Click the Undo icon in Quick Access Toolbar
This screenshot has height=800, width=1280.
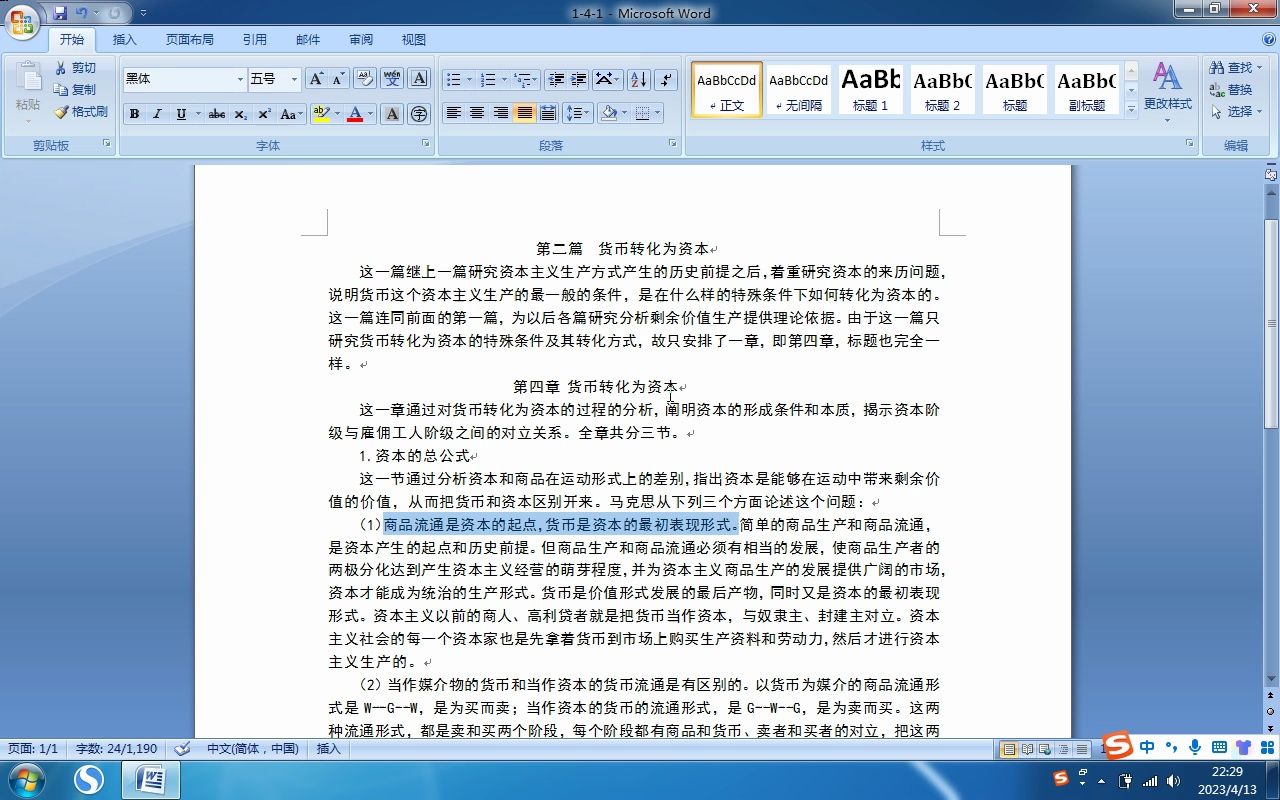tap(82, 13)
